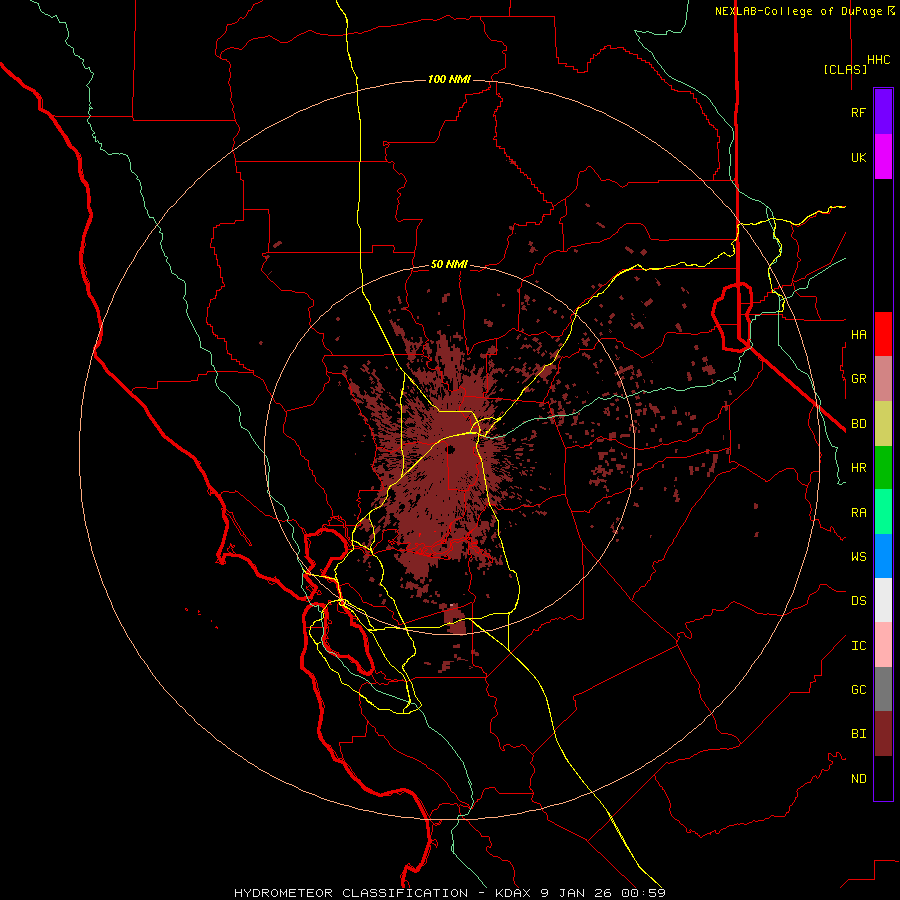This screenshot has height=900, width=900.
Task: Click the WS legend label
Action: [x=858, y=557]
